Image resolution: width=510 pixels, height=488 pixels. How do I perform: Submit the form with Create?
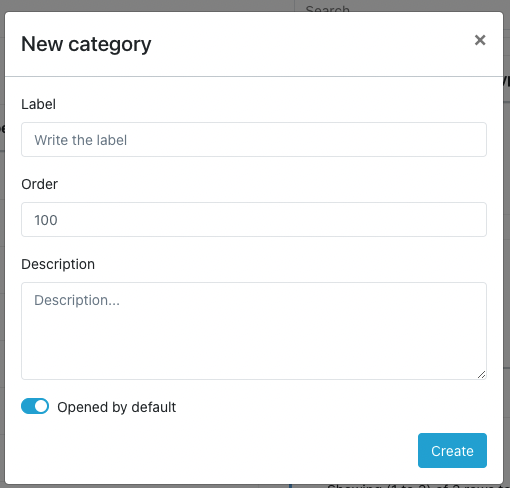(x=452, y=450)
